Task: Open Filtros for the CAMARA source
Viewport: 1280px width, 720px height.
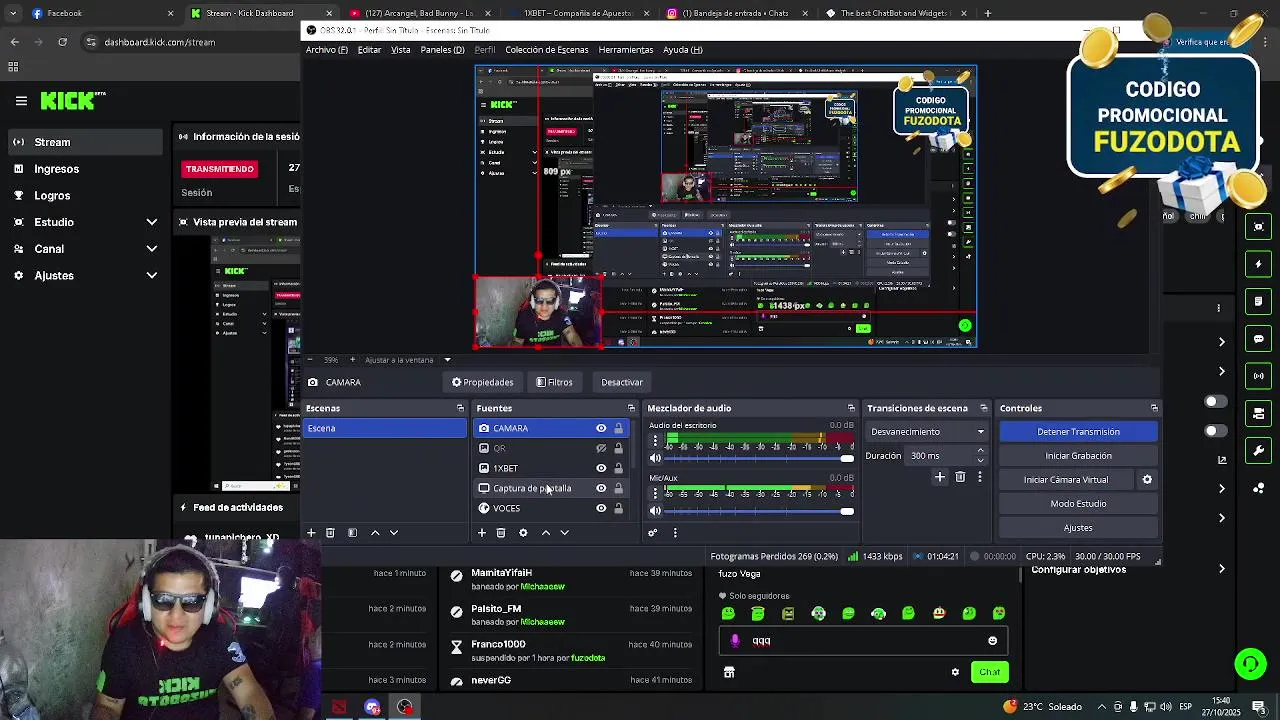Action: click(554, 382)
